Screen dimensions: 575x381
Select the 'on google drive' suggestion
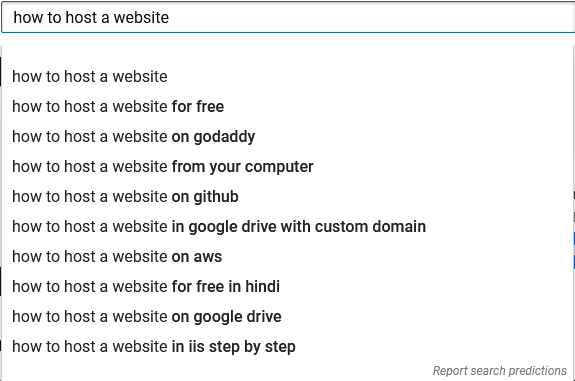tap(288, 317)
